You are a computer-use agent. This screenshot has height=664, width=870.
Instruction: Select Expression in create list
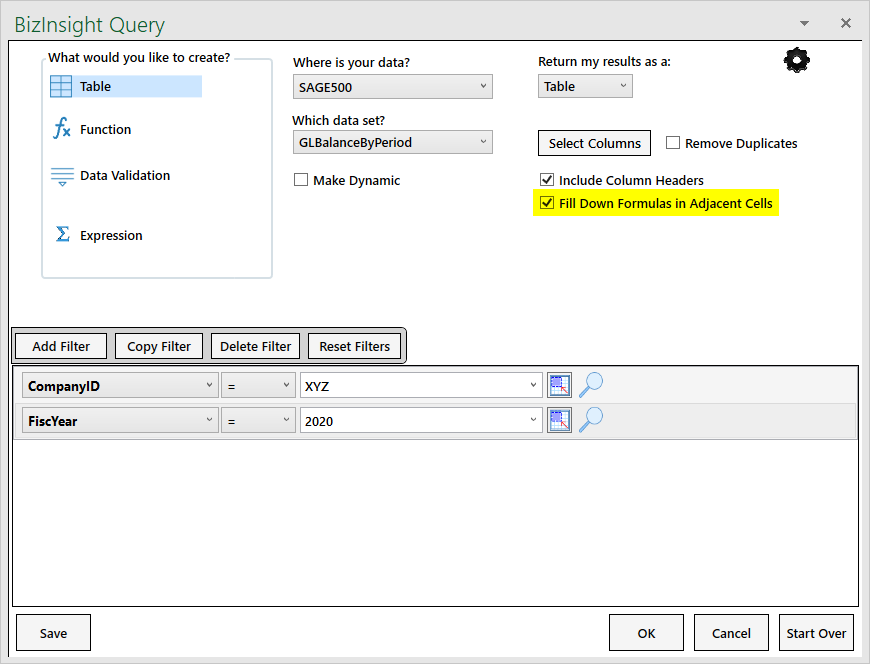(111, 235)
